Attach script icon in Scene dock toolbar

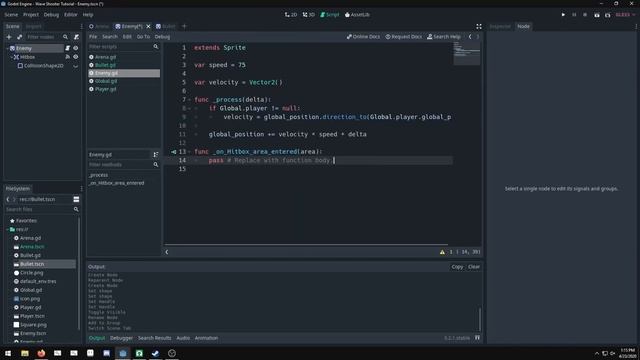pos(76,37)
